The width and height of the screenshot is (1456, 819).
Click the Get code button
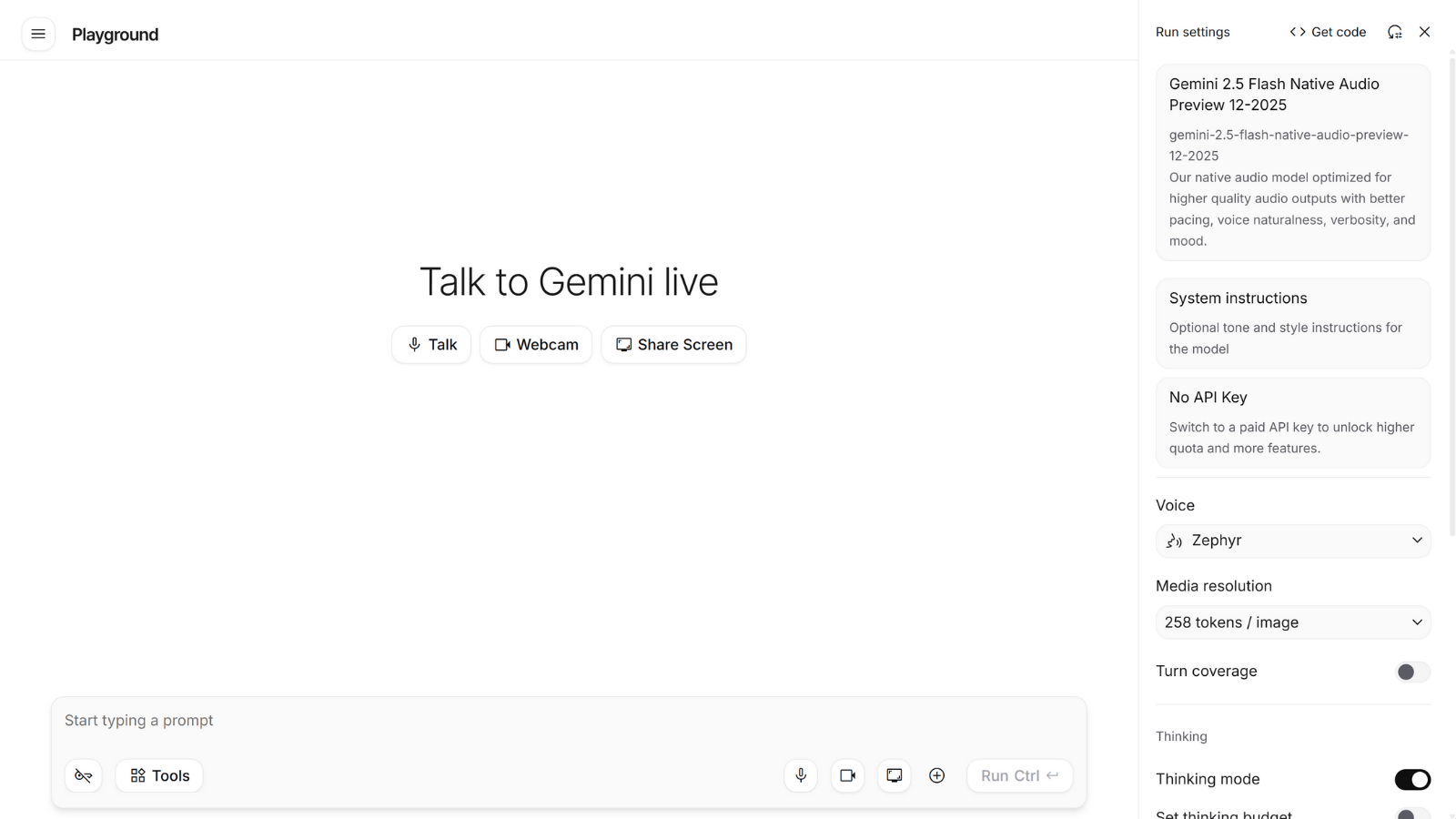pyautogui.click(x=1328, y=32)
